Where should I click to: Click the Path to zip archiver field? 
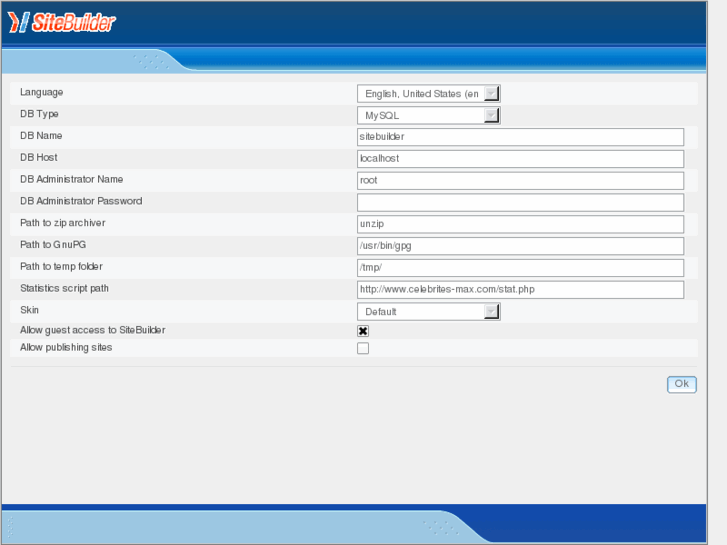[x=520, y=224]
